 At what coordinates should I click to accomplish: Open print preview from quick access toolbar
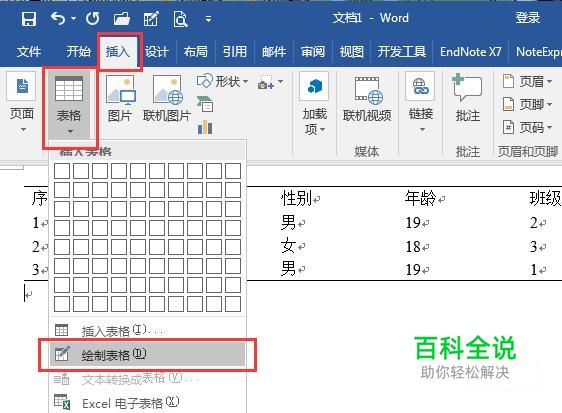[x=180, y=19]
